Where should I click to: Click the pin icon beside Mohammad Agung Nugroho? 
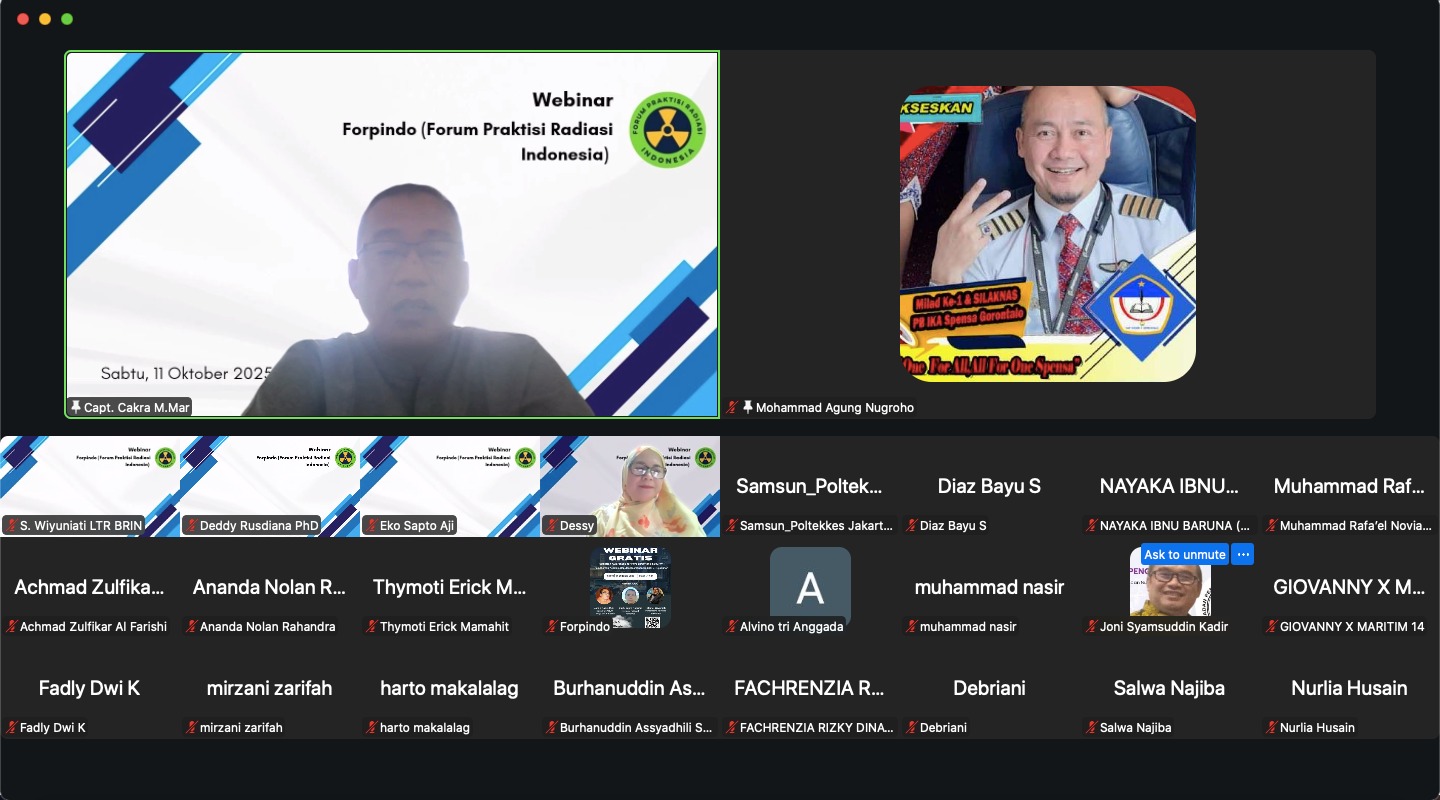(747, 407)
